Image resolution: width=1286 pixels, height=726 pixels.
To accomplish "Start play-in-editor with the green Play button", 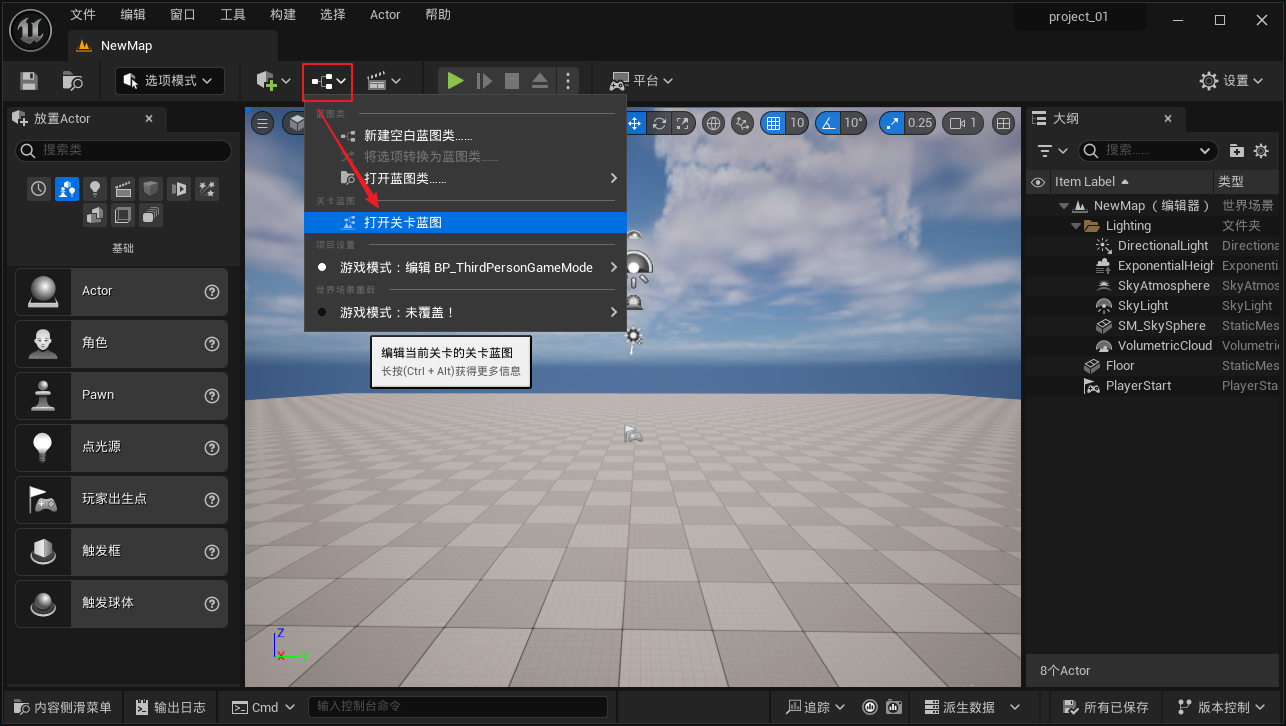I will (x=455, y=81).
